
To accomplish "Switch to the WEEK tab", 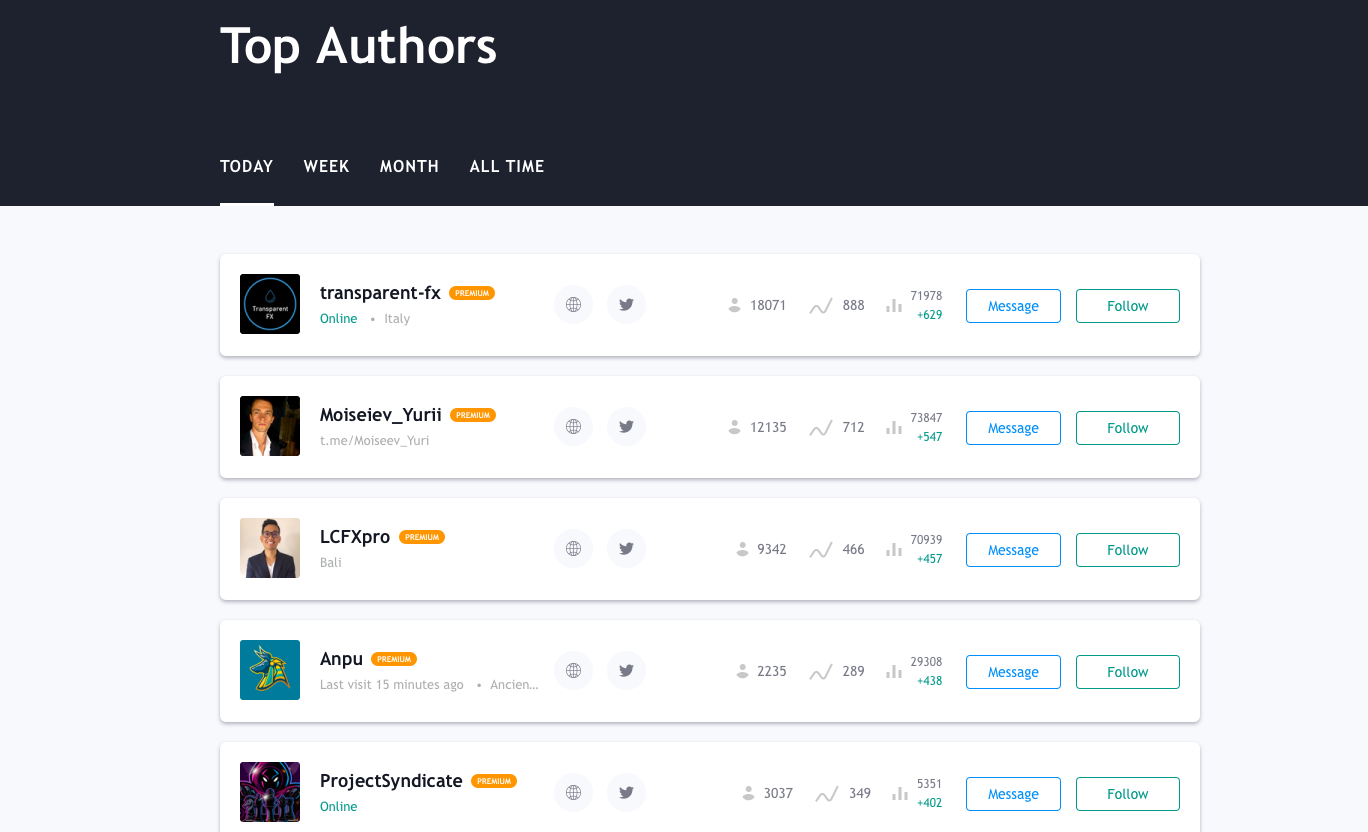I will click(x=326, y=166).
